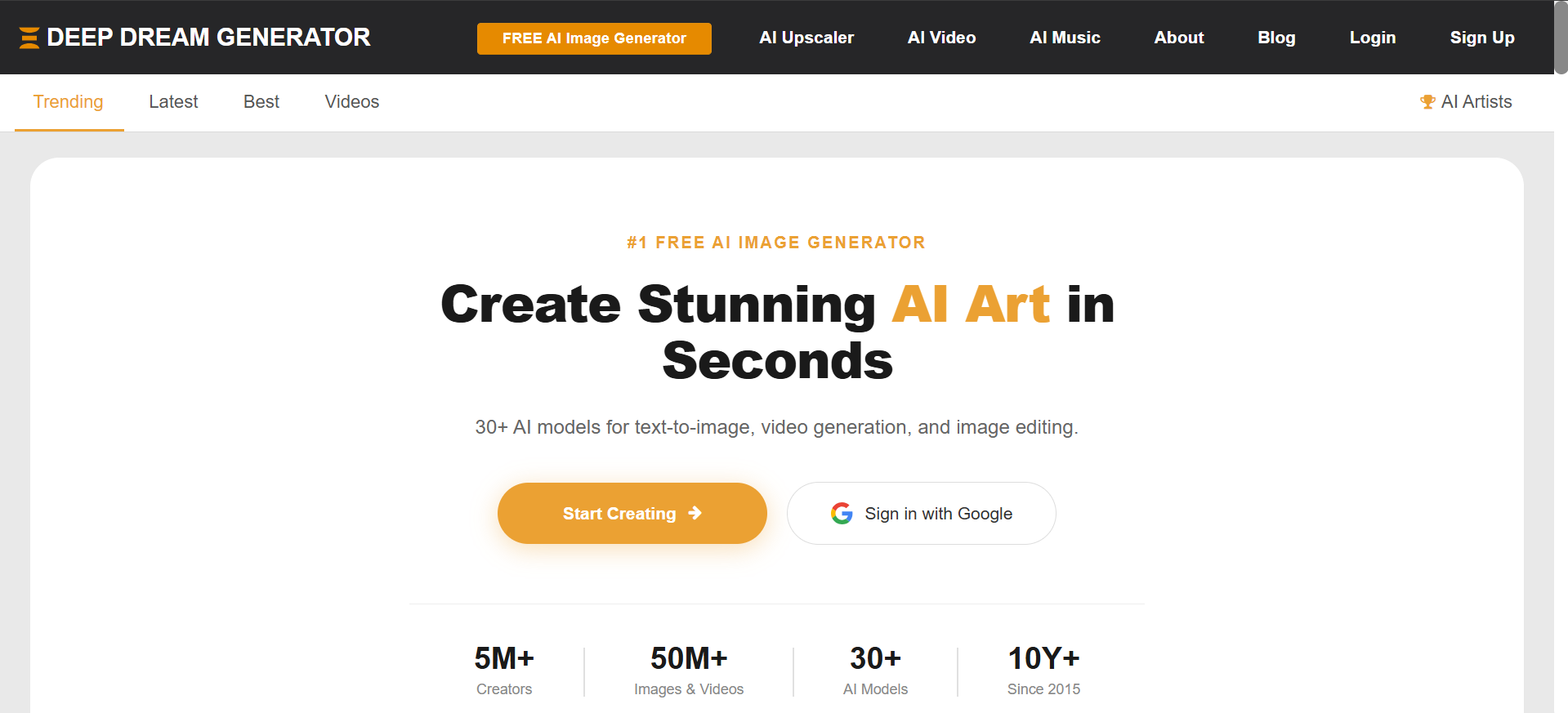Navigate to AI Music
1568x713 pixels.
pyautogui.click(x=1065, y=38)
